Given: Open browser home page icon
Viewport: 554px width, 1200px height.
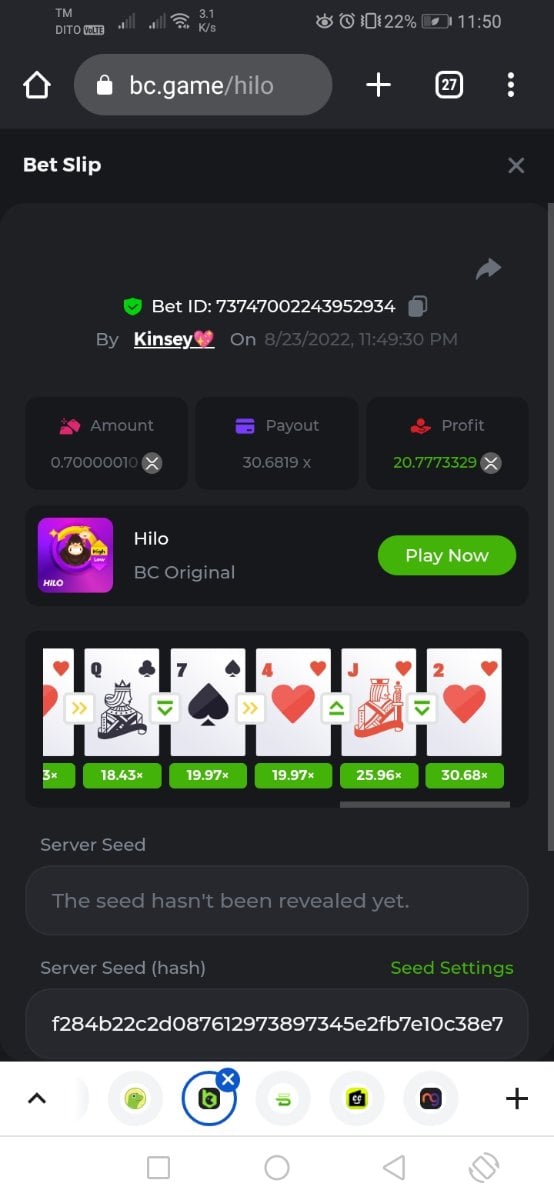Looking at the screenshot, I should click(x=37, y=86).
